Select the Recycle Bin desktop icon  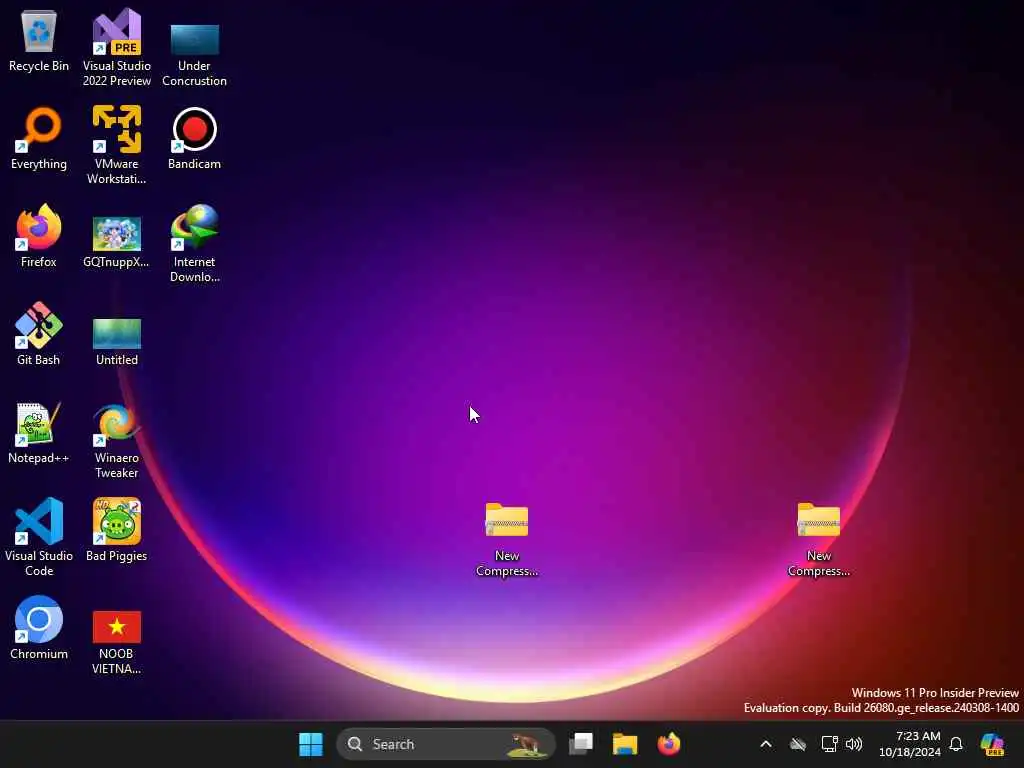pos(39,40)
